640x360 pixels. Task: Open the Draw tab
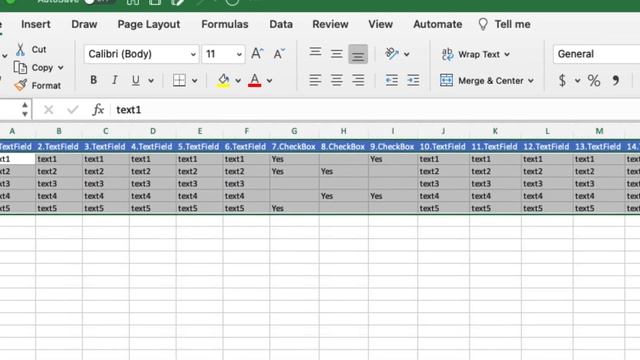(84, 24)
